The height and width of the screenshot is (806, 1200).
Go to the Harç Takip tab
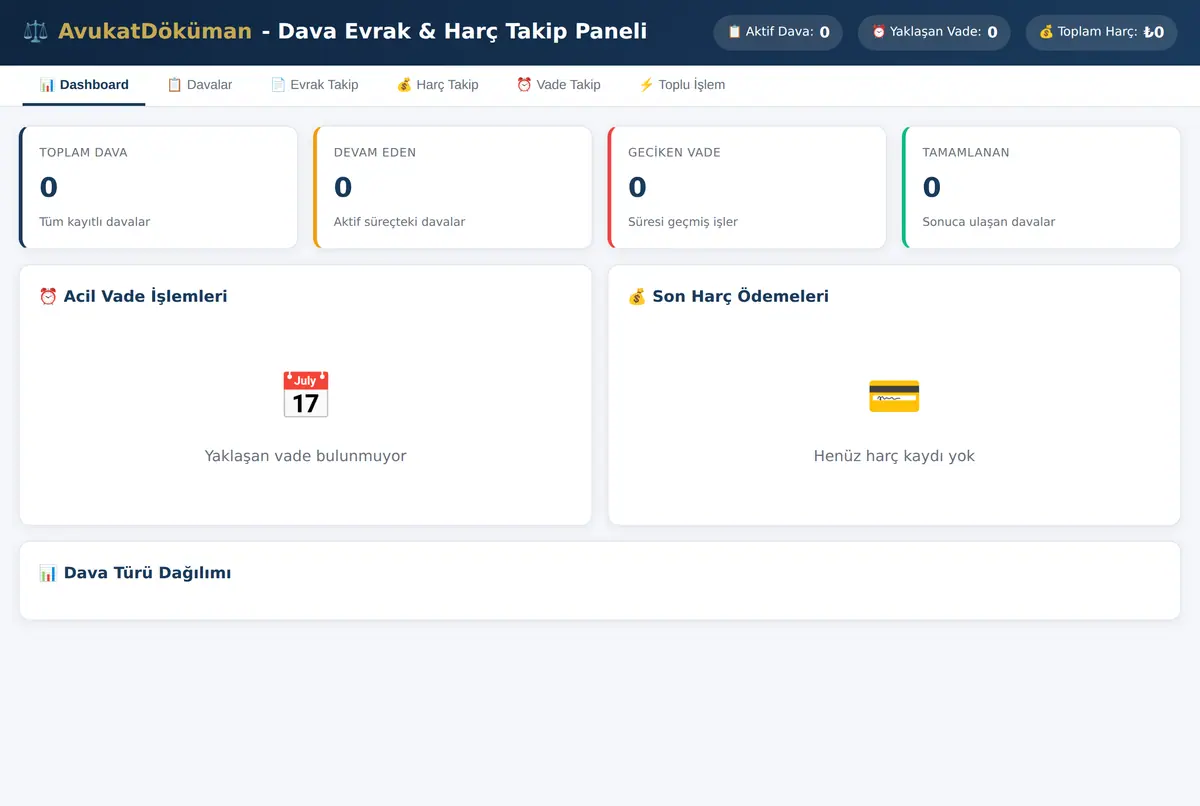(x=437, y=85)
